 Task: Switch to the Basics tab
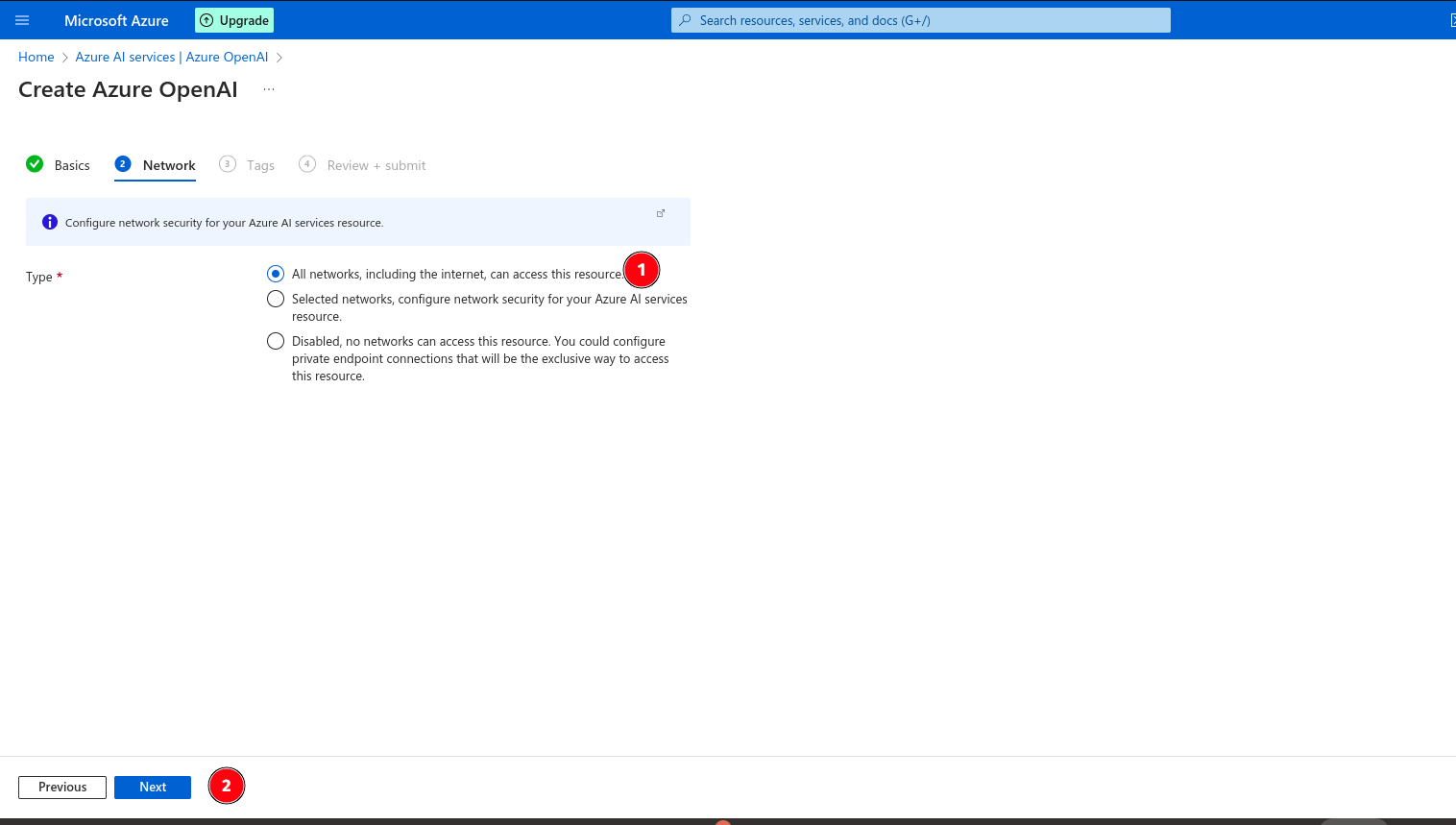(59, 165)
